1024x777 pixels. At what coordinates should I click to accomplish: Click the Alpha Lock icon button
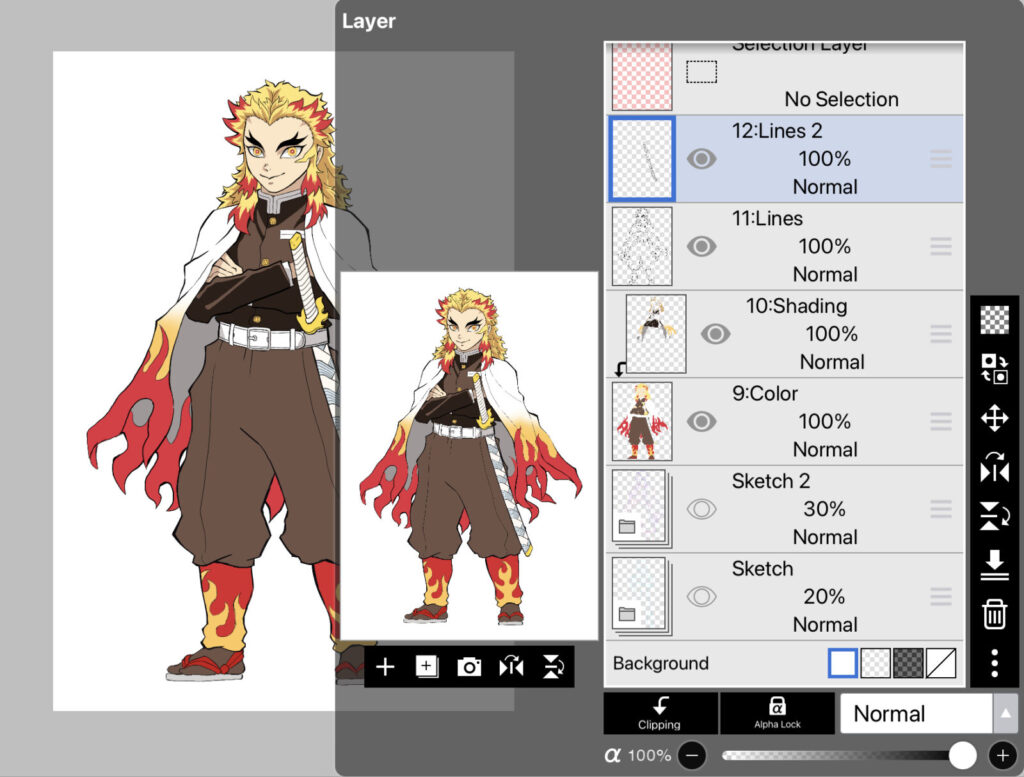pos(777,713)
